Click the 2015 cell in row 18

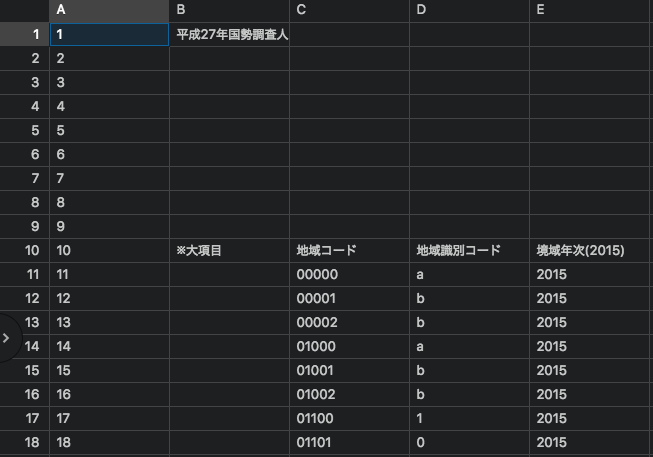tap(589, 442)
